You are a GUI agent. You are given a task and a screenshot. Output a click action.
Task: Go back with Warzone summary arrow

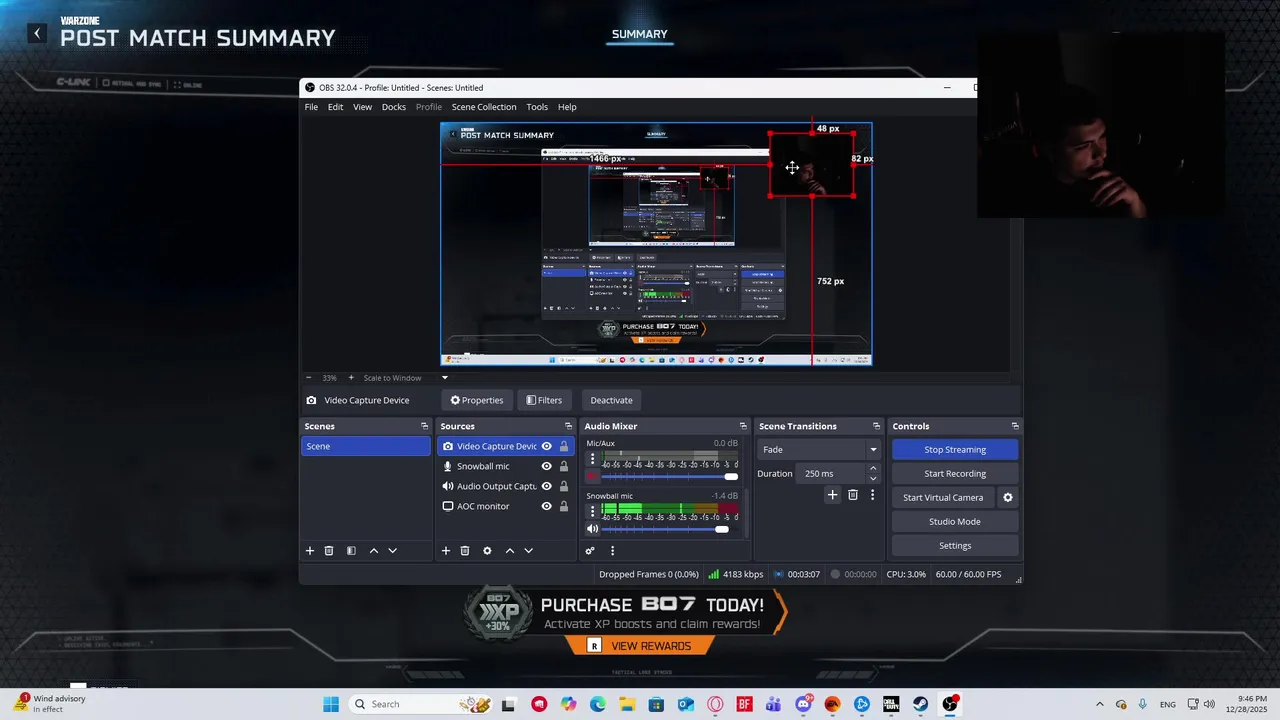37,34
